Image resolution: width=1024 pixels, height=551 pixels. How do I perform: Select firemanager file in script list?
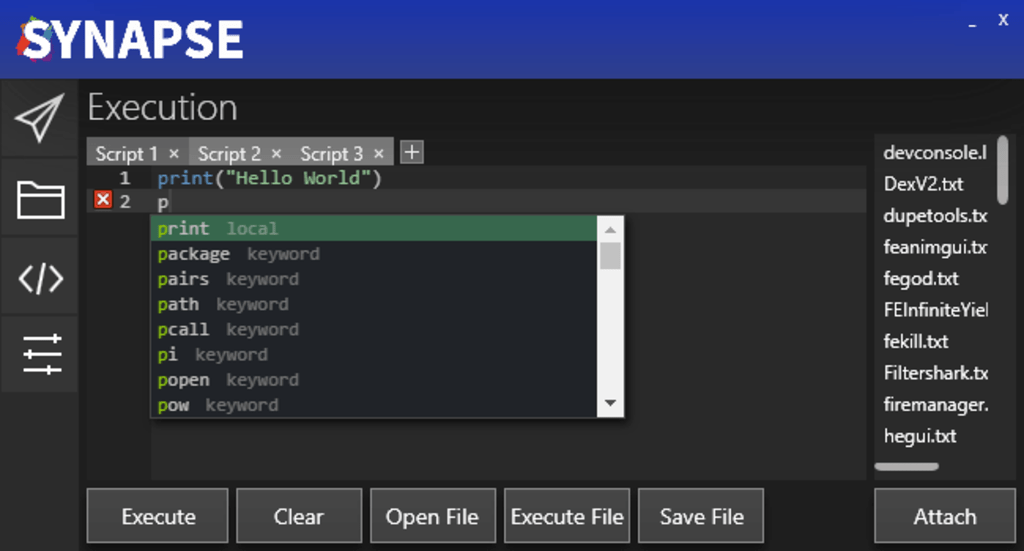935,405
